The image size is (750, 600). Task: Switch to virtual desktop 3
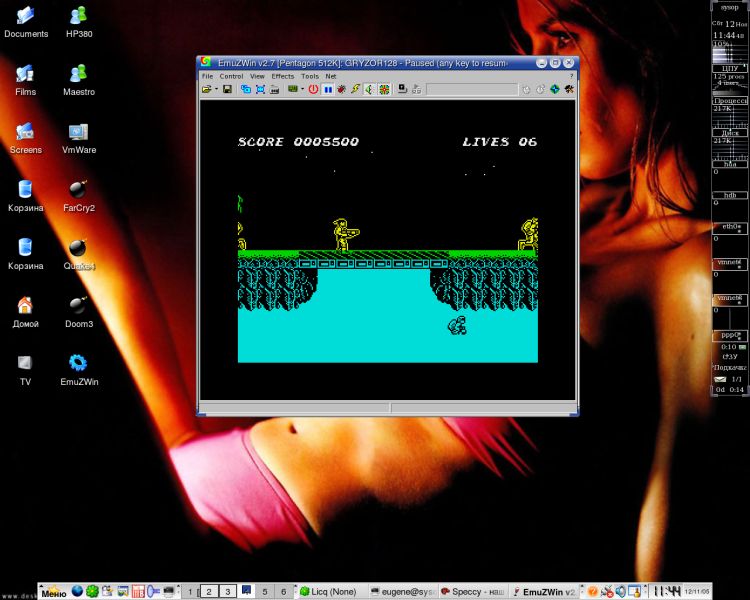click(227, 591)
